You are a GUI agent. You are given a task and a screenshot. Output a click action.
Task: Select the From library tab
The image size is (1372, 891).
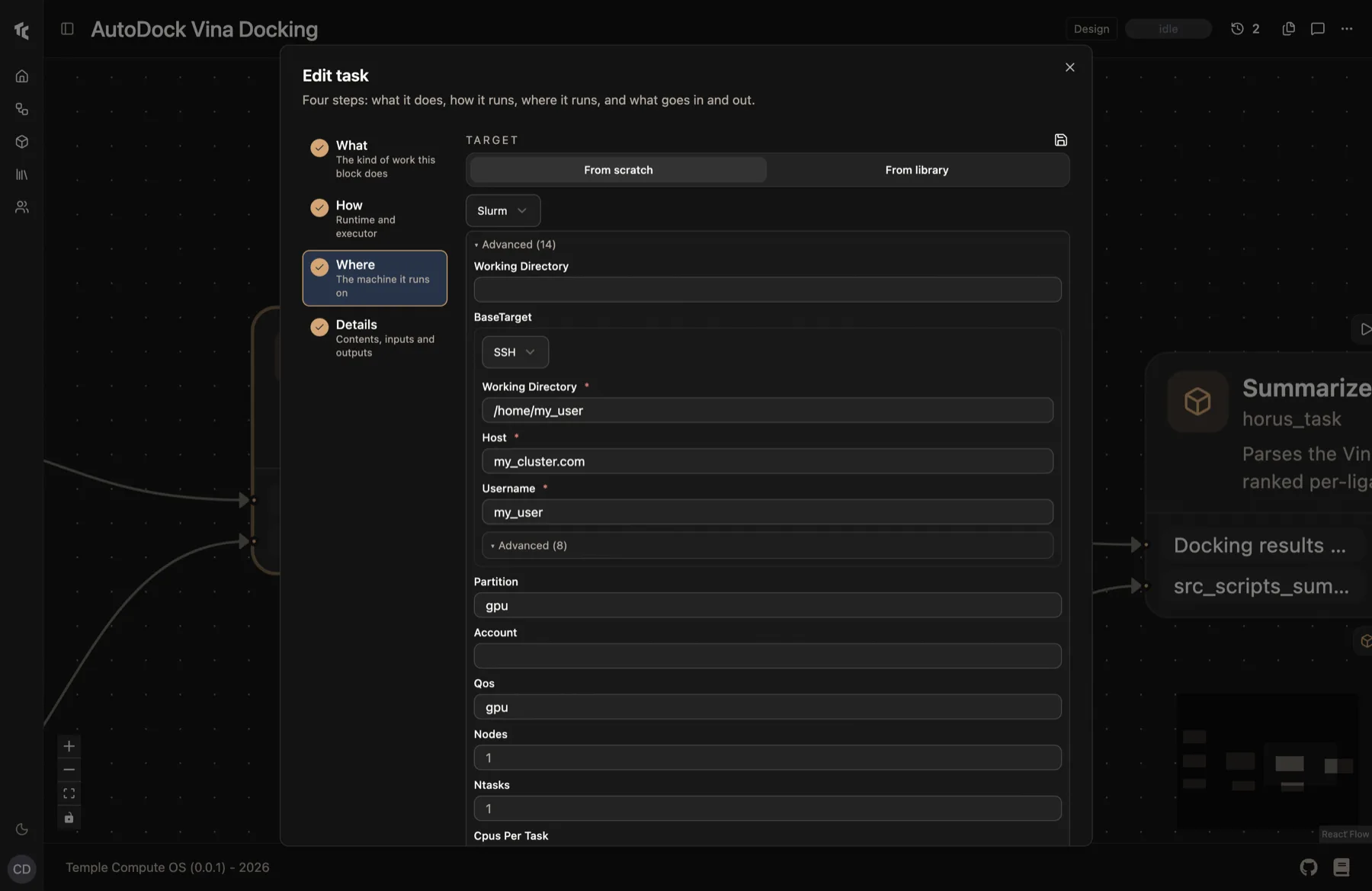coord(917,170)
